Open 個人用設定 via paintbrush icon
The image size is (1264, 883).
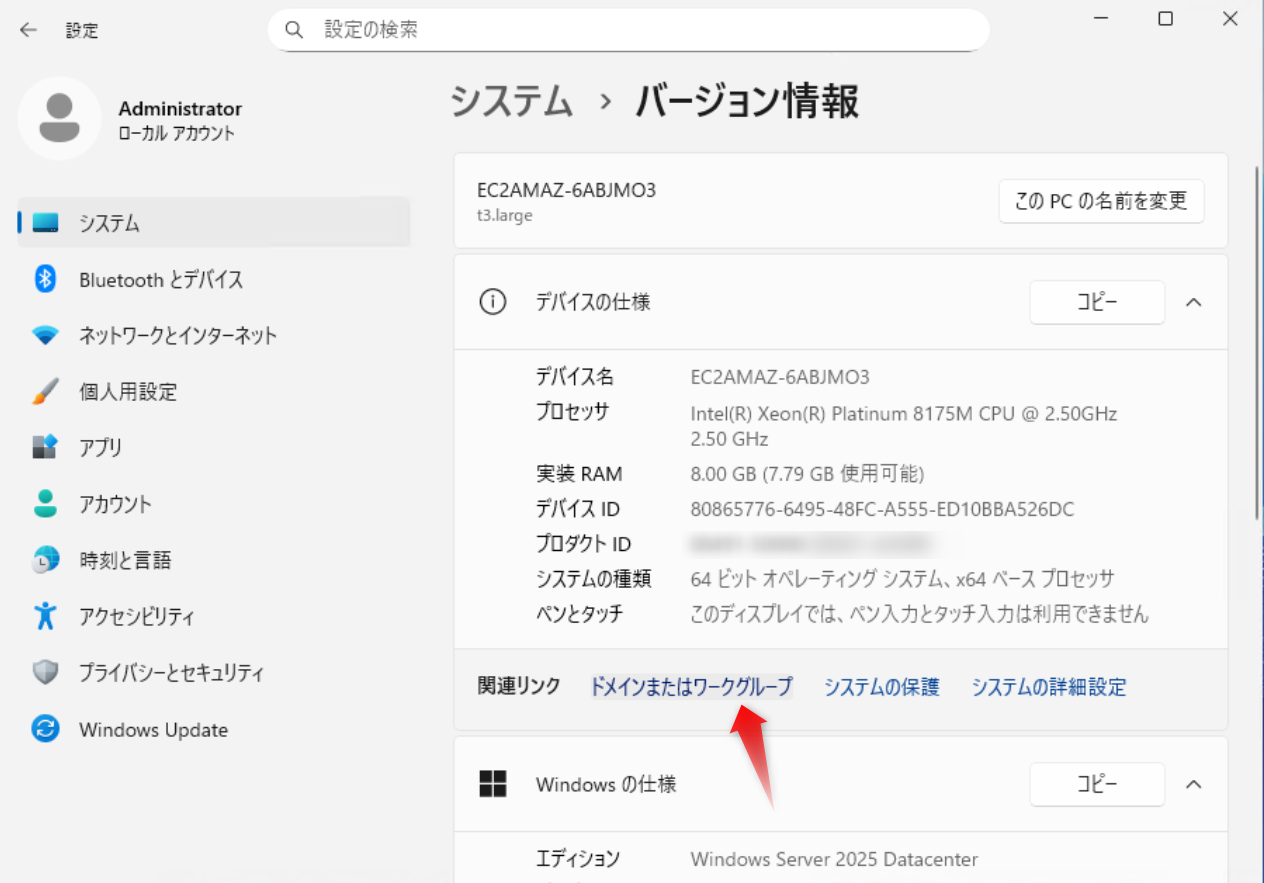point(45,392)
